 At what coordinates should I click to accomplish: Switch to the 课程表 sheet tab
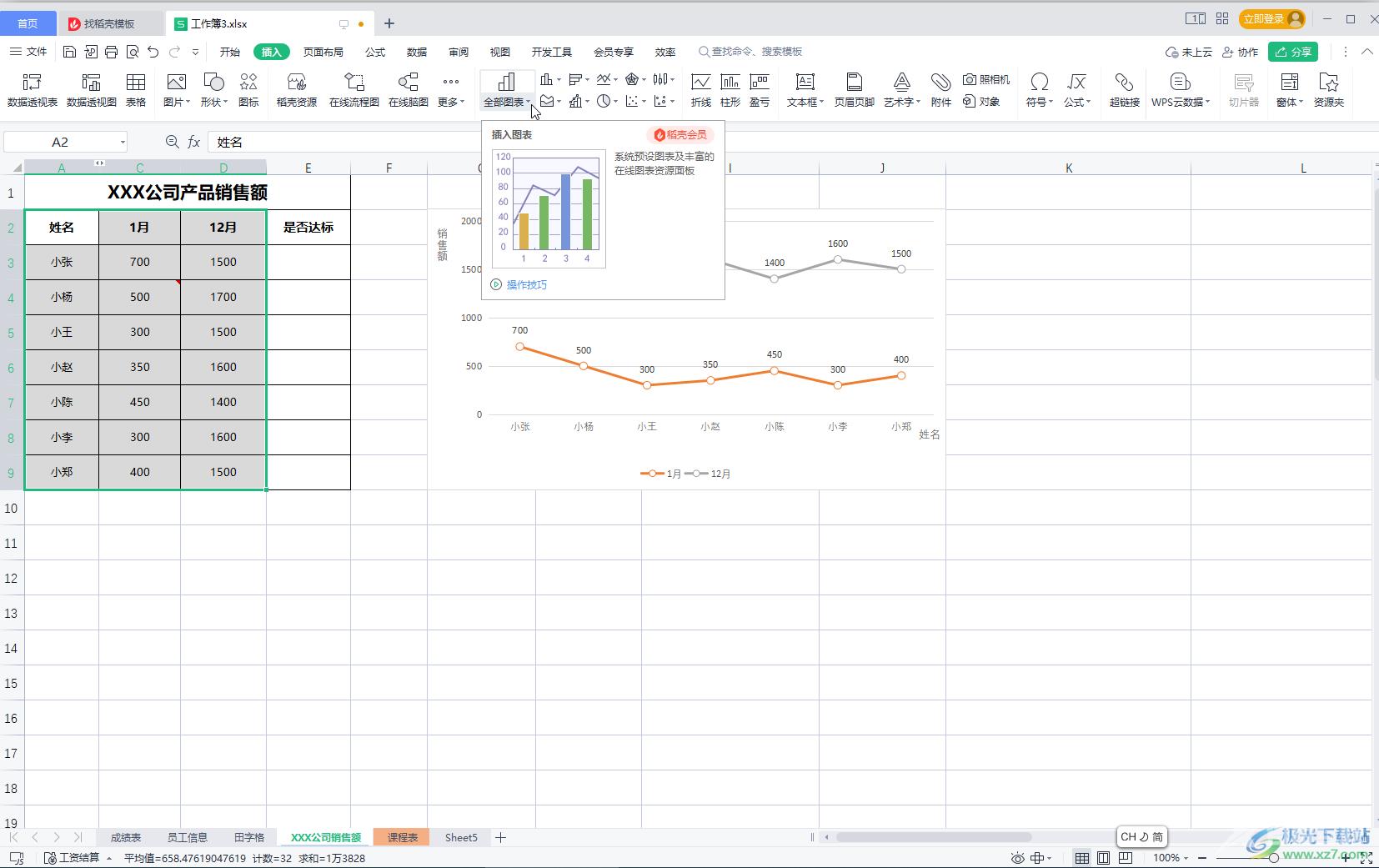point(402,837)
